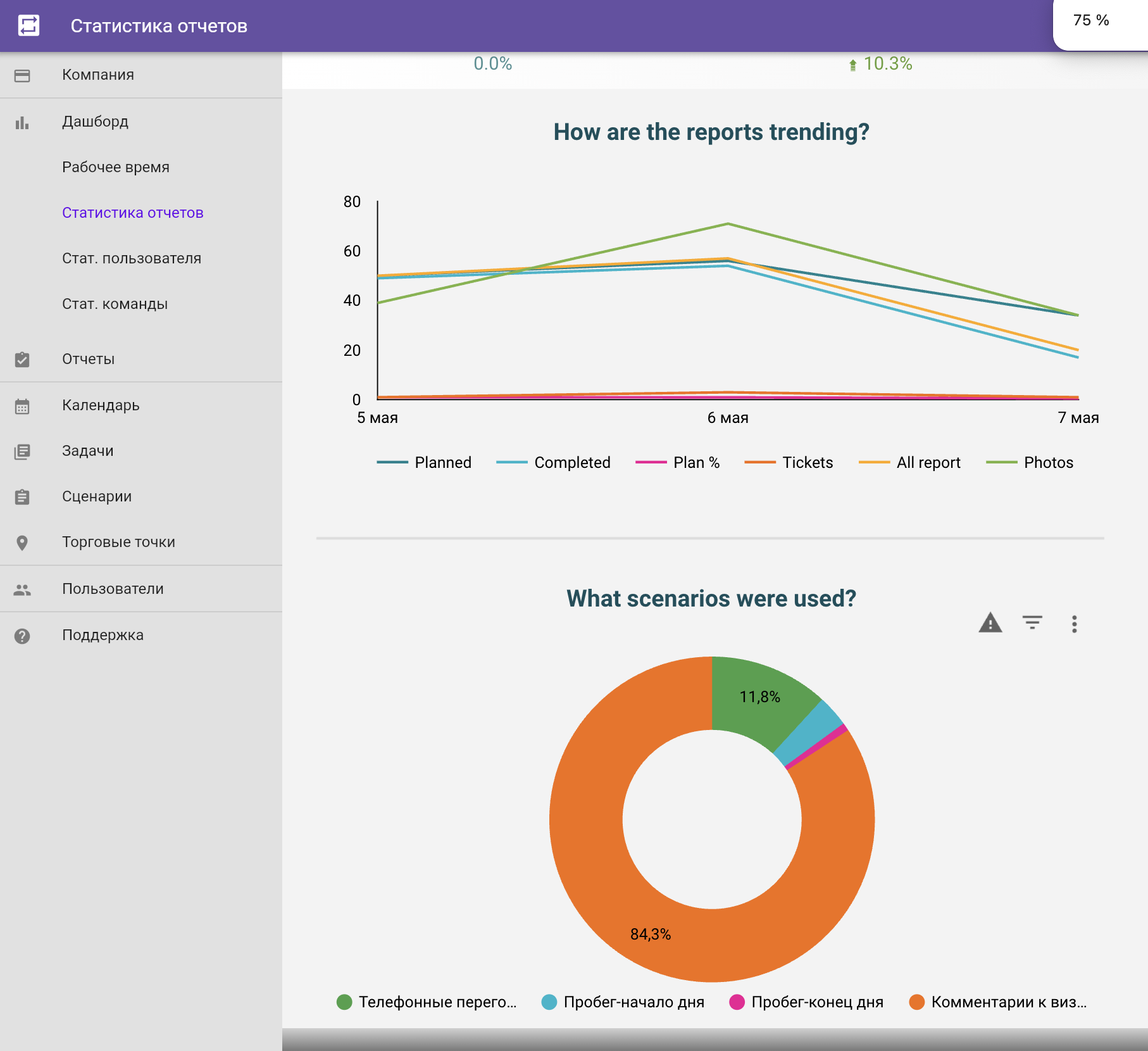The width and height of the screenshot is (1148, 1051).
Task: Click the Дашборд bar chart icon
Action: coord(22,122)
